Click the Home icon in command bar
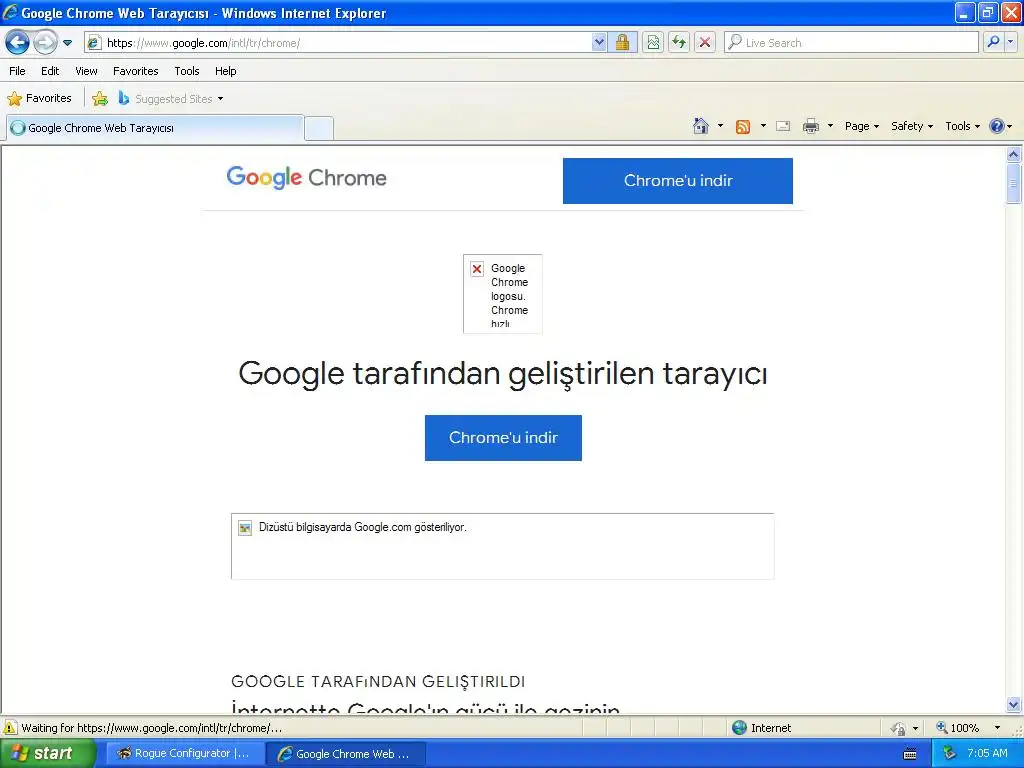Image resolution: width=1024 pixels, height=768 pixels. pyautogui.click(x=701, y=126)
